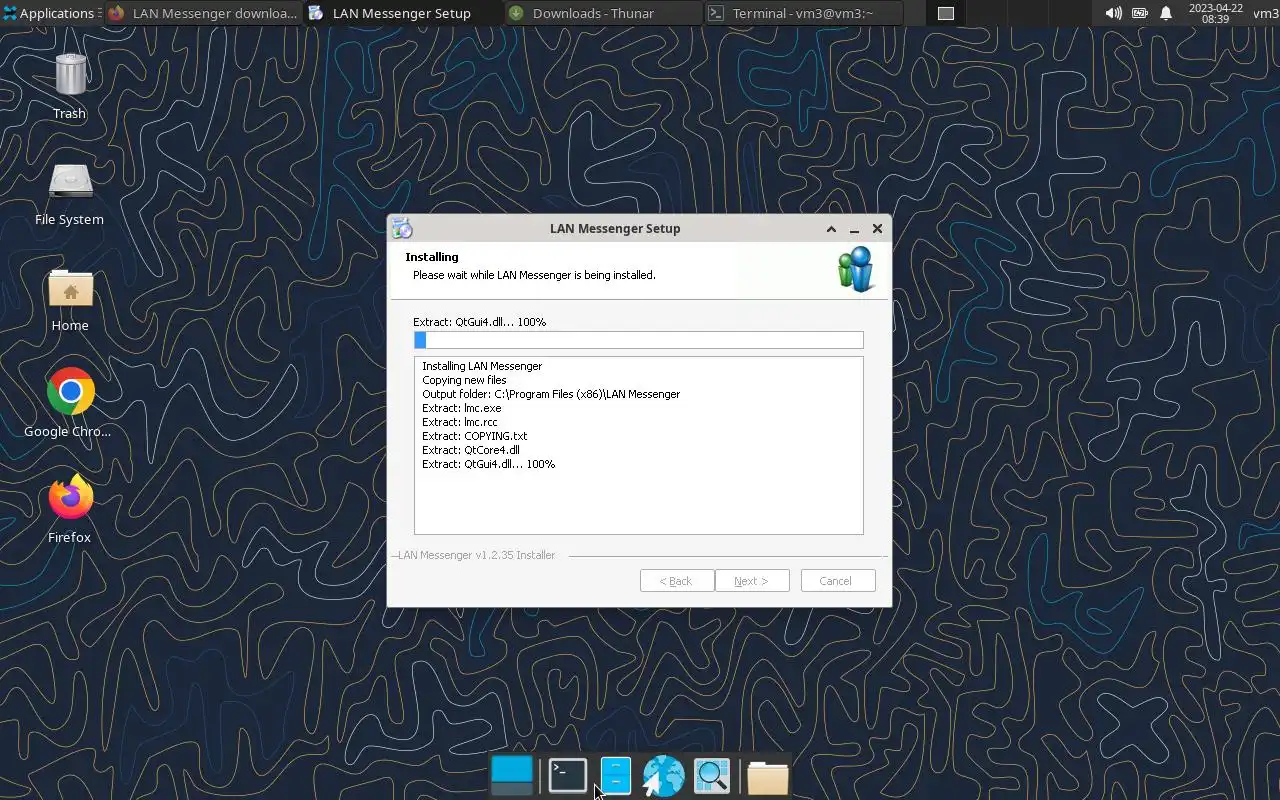This screenshot has height=800, width=1280.
Task: Click the 'Extract: COPYING.txt' log line
Action: click(x=475, y=436)
